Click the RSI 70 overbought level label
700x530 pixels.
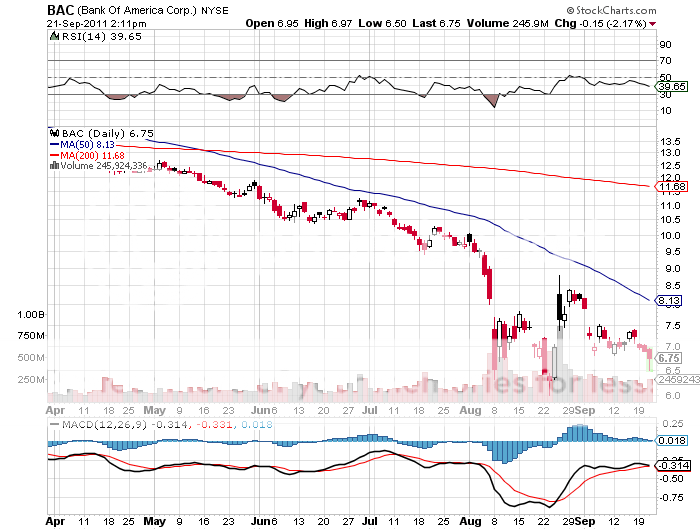660,61
